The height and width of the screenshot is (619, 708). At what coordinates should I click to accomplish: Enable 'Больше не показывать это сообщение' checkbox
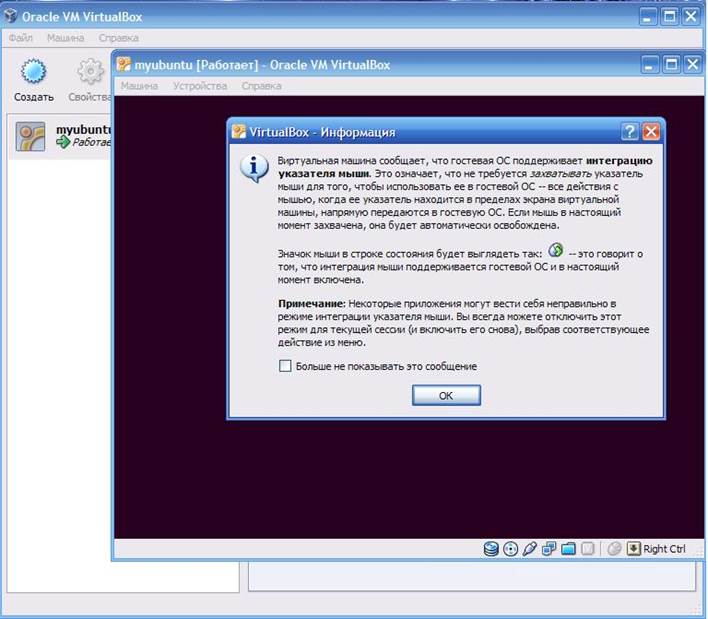[x=285, y=366]
